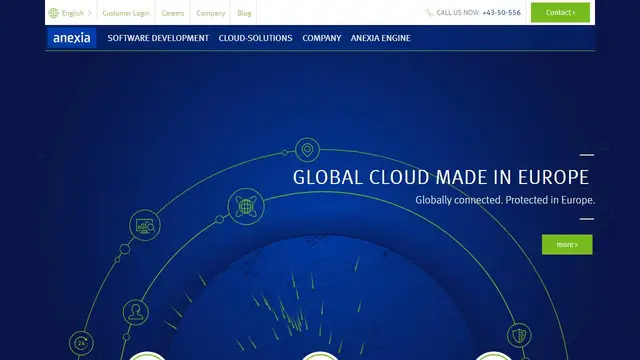Open the Customer Login link

click(126, 13)
